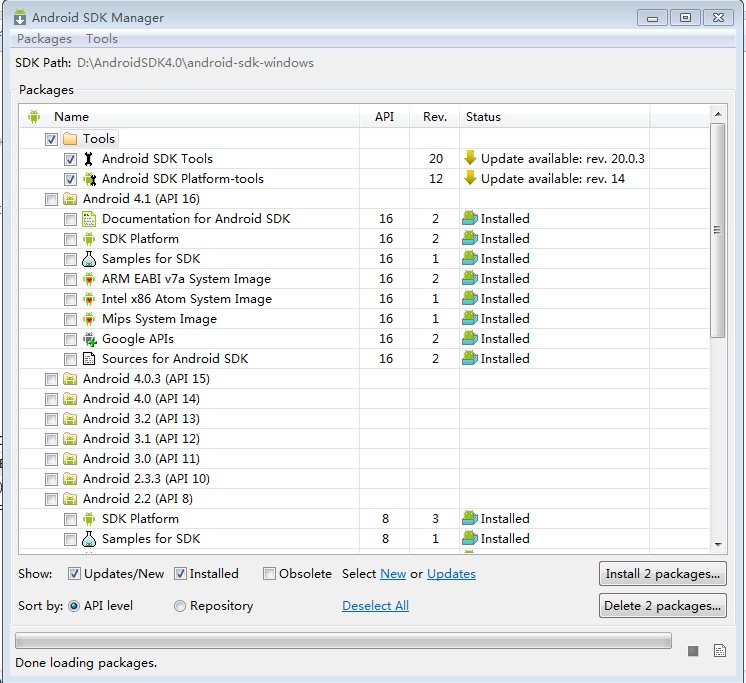Click the Documentation for Android SDK icon

pyautogui.click(x=89, y=219)
